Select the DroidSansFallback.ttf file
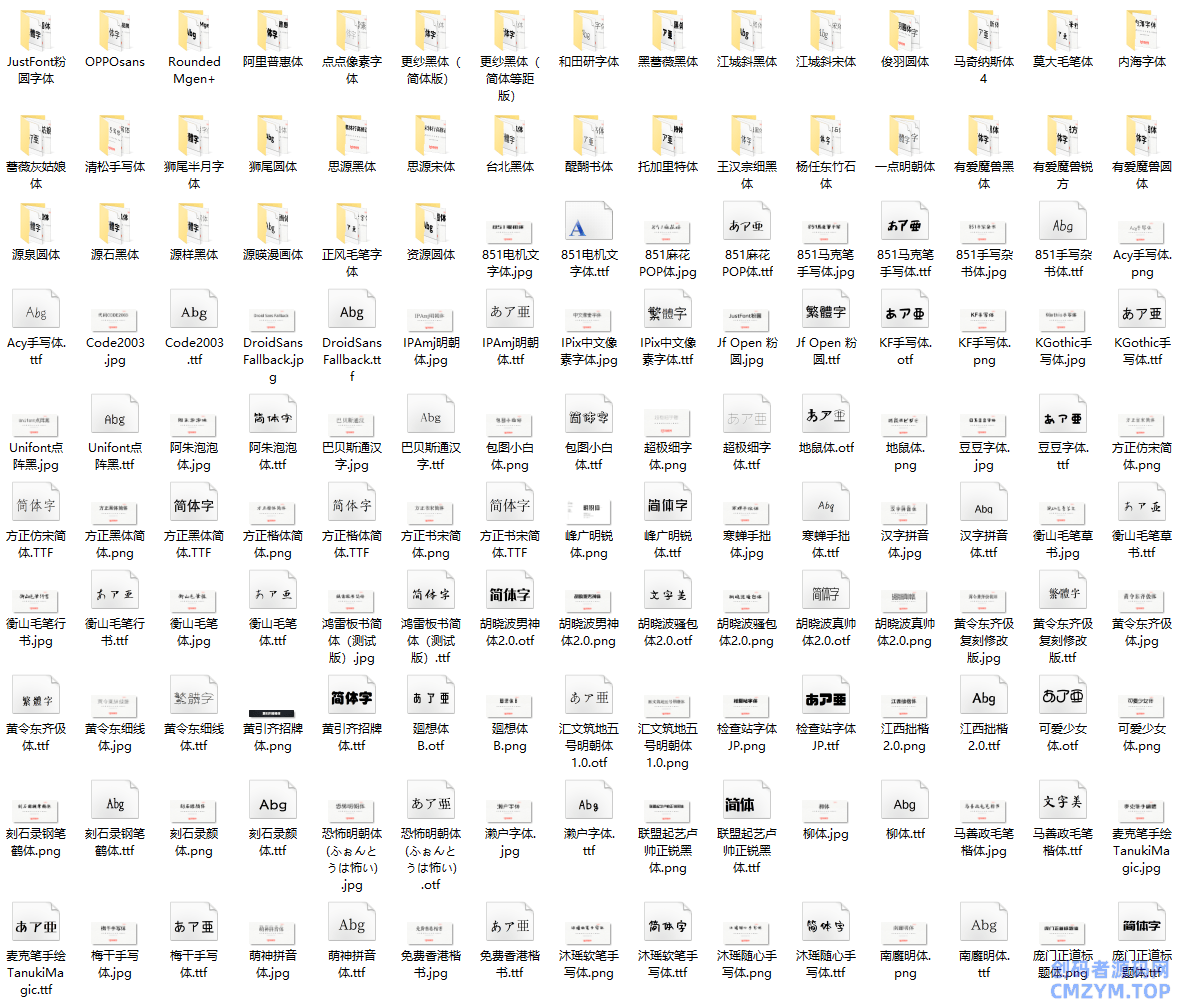 click(x=351, y=313)
